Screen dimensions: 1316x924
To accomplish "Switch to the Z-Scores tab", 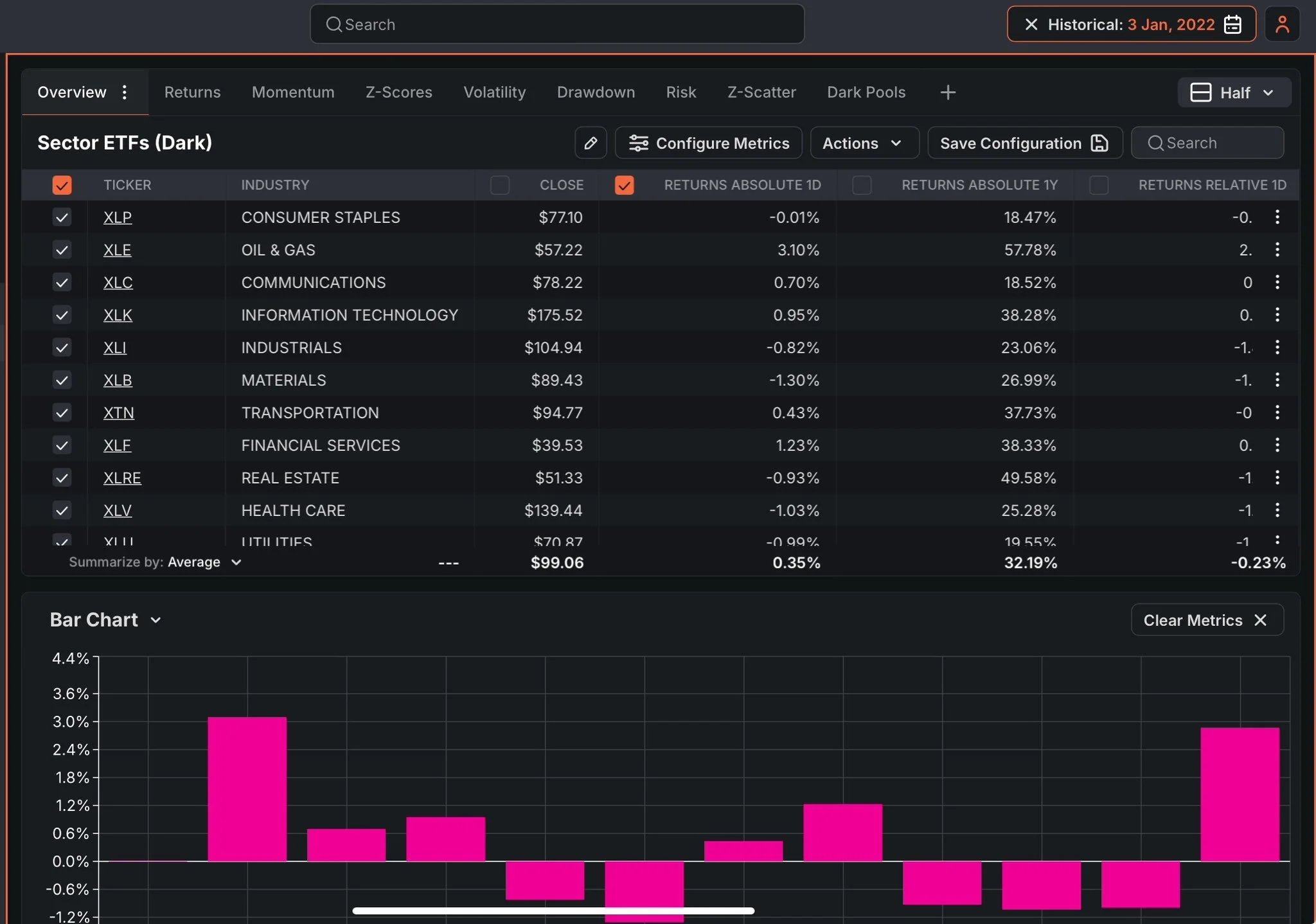I will coord(398,93).
